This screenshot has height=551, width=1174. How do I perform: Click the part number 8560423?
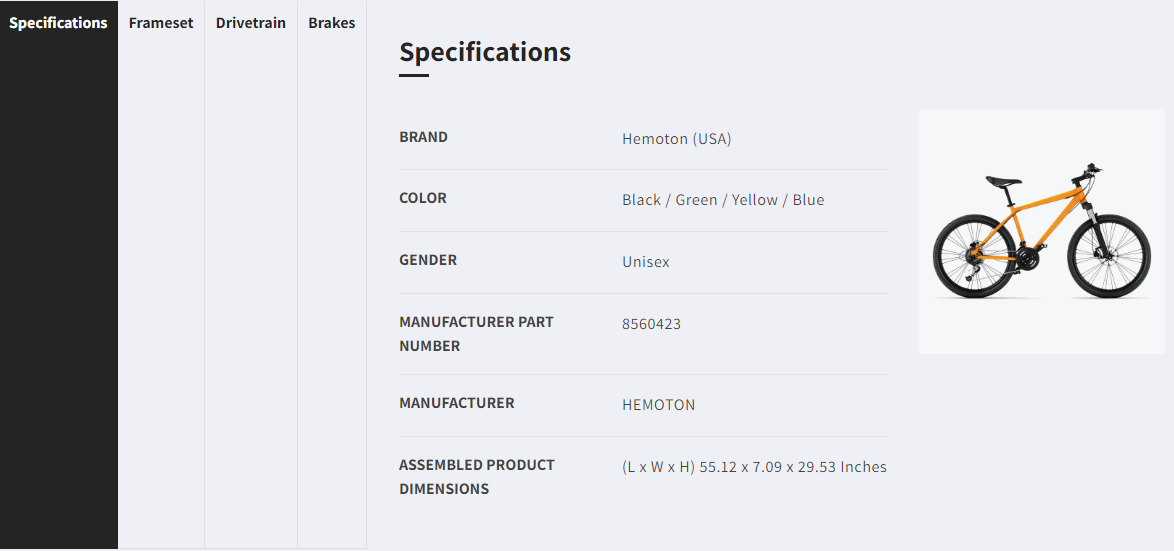[x=651, y=324]
